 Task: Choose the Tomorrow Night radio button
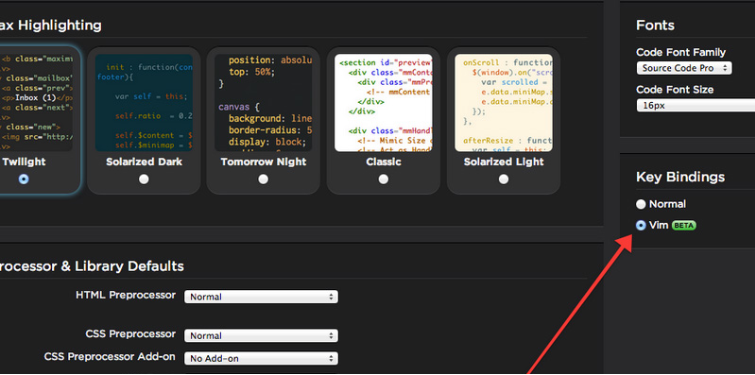(x=263, y=179)
